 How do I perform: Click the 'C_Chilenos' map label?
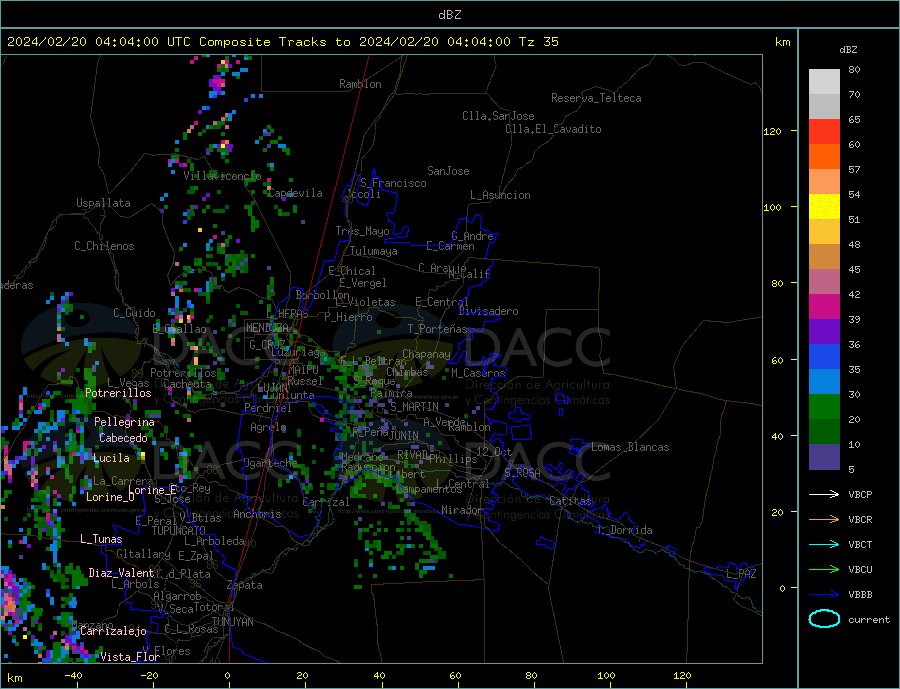(104, 246)
